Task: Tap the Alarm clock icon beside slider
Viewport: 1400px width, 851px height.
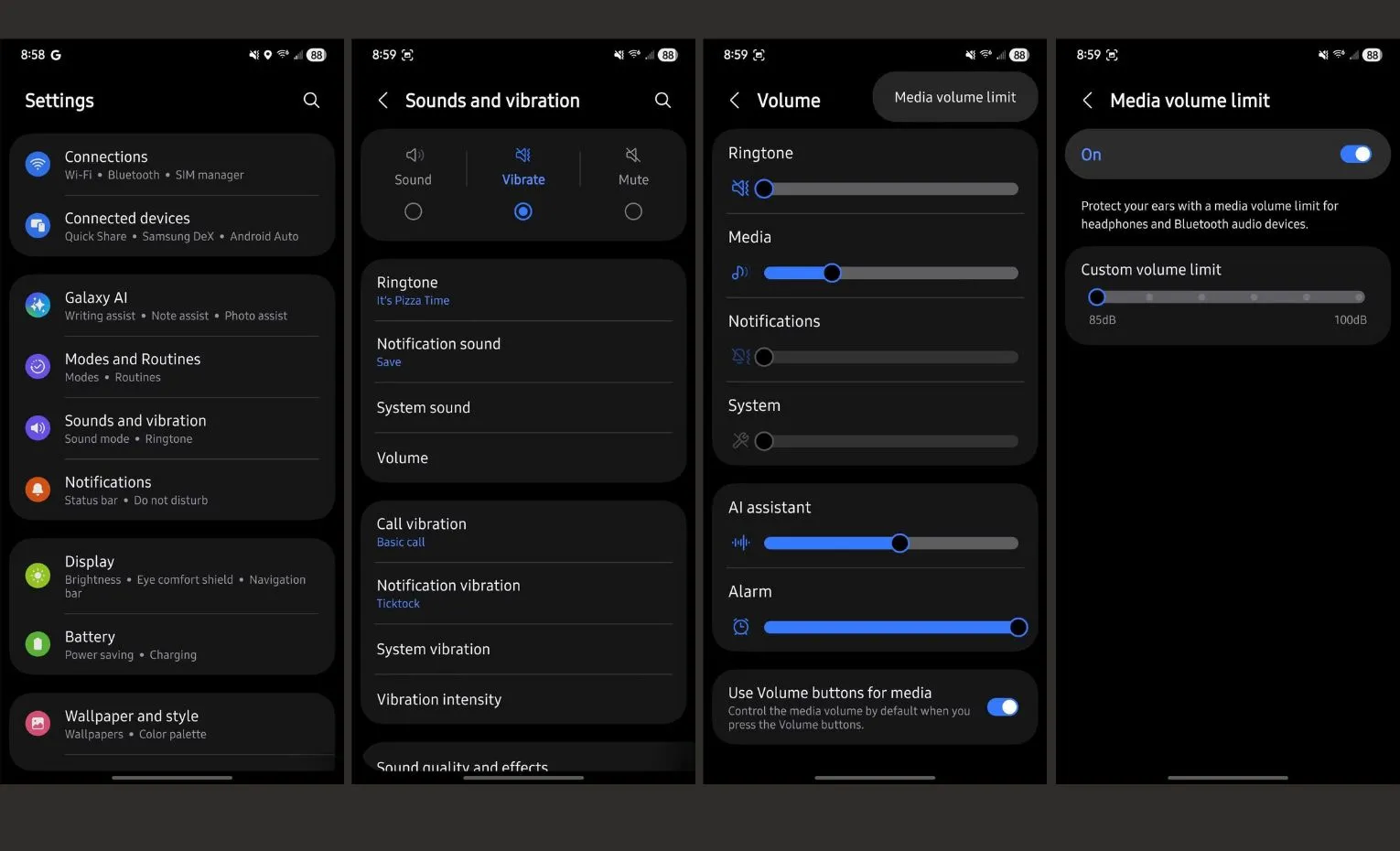Action: tap(741, 627)
